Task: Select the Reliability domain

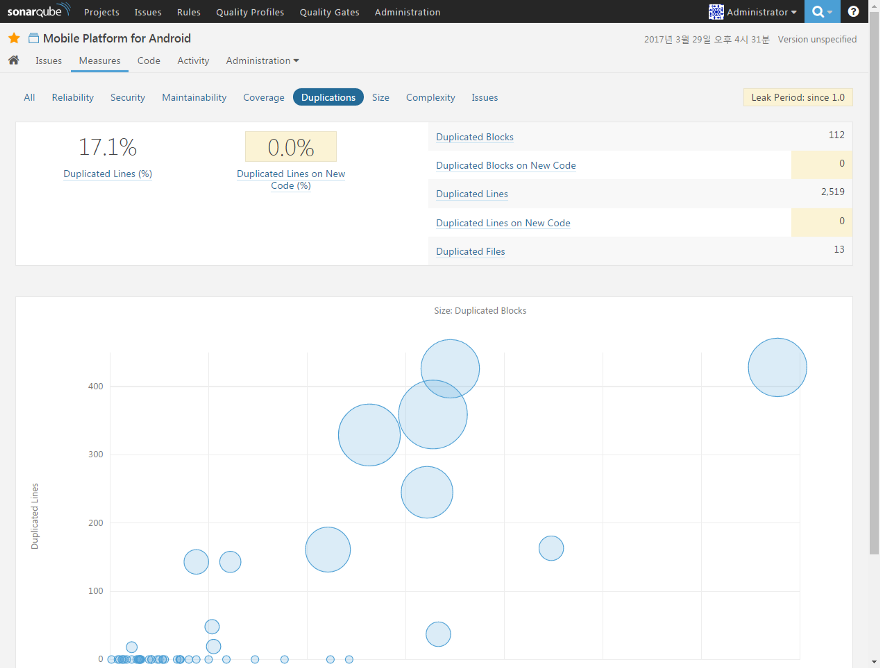Action: (73, 97)
